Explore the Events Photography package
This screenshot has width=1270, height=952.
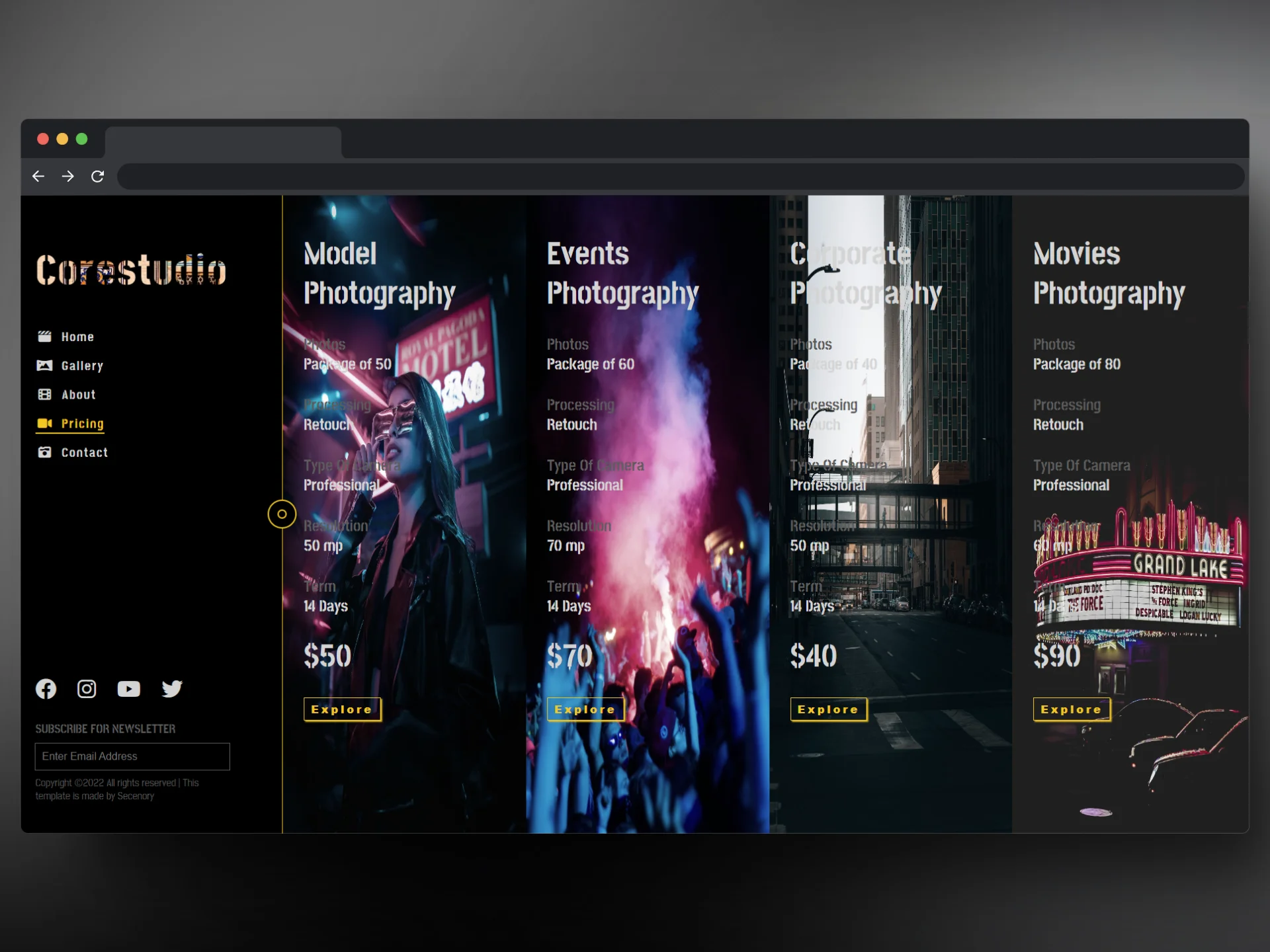point(585,709)
